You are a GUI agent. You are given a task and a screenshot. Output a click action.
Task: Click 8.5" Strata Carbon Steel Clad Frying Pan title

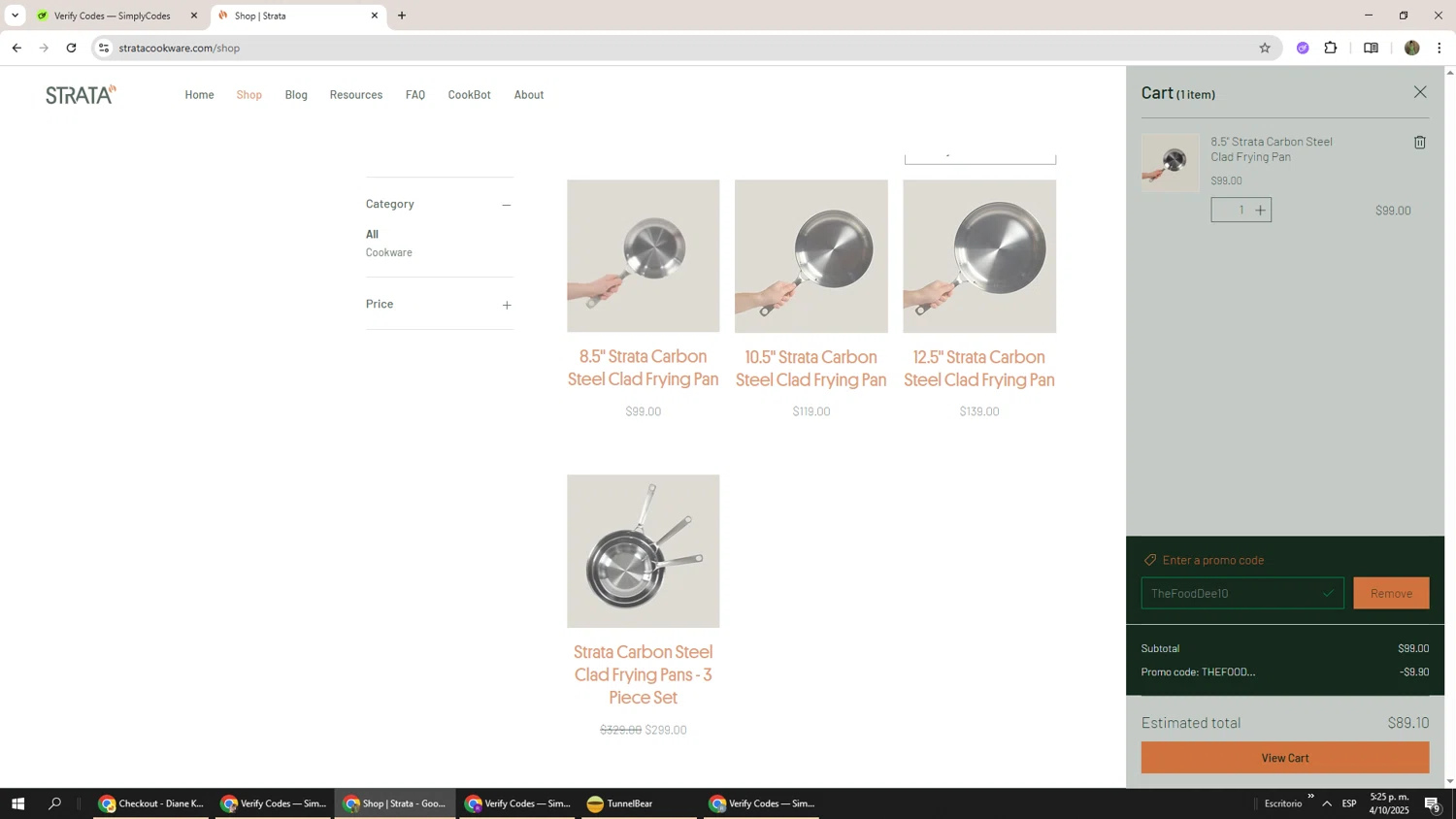click(x=643, y=368)
